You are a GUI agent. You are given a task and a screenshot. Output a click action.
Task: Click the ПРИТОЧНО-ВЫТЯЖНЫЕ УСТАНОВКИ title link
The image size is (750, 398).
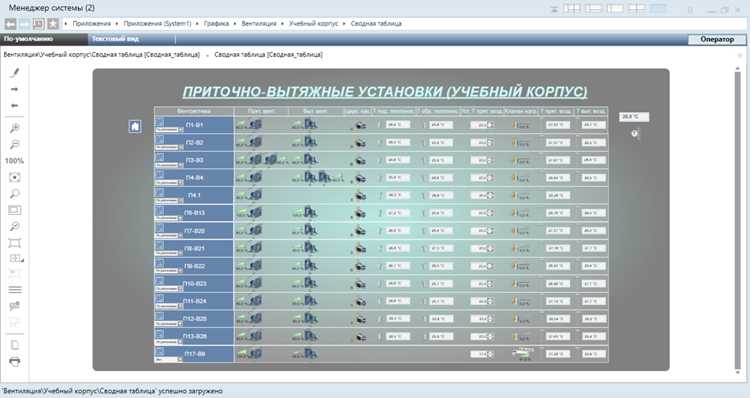(385, 91)
